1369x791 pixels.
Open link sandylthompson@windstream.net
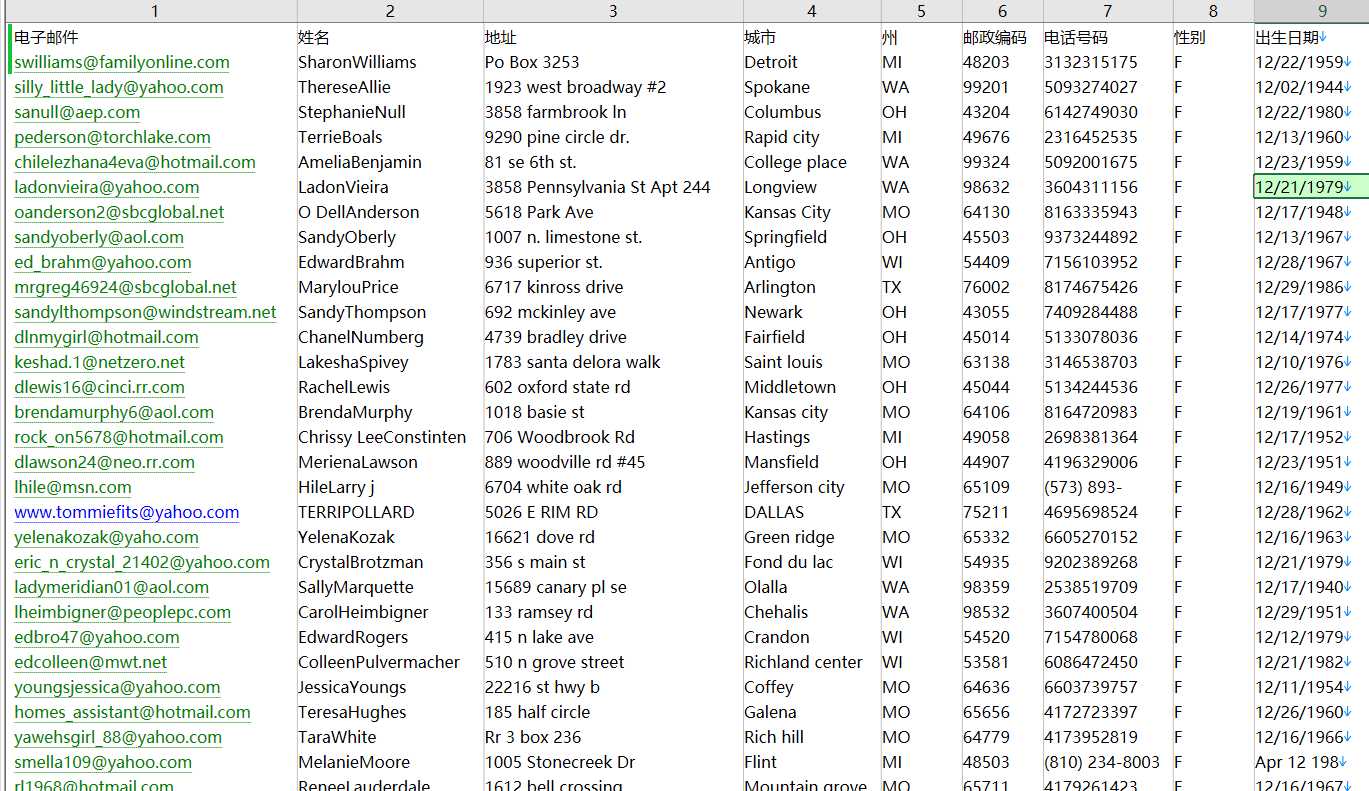click(145, 312)
